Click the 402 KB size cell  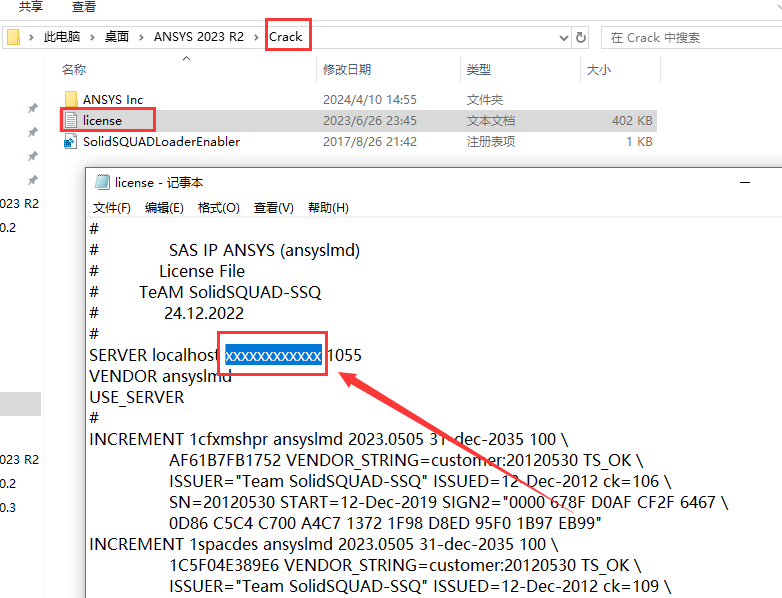tap(632, 121)
